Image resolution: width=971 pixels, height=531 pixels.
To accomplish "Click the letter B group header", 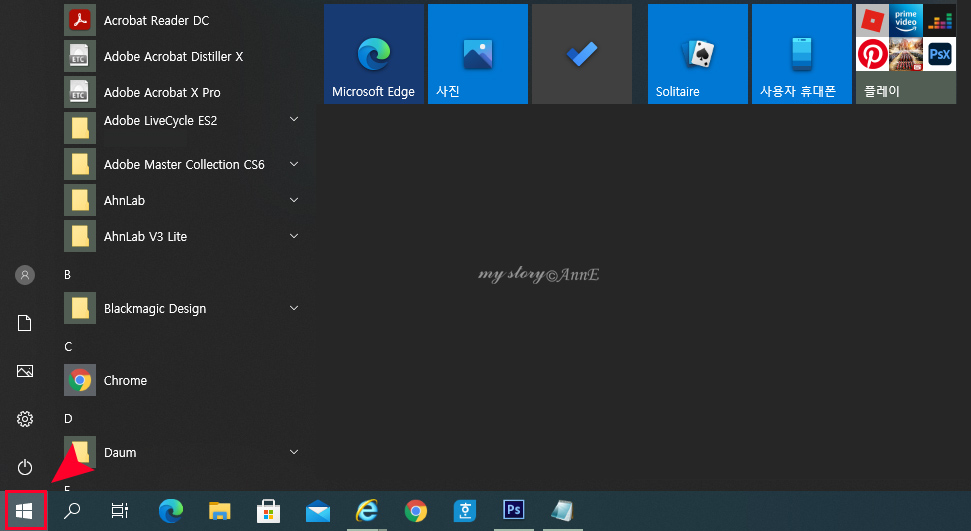I will [x=67, y=274].
